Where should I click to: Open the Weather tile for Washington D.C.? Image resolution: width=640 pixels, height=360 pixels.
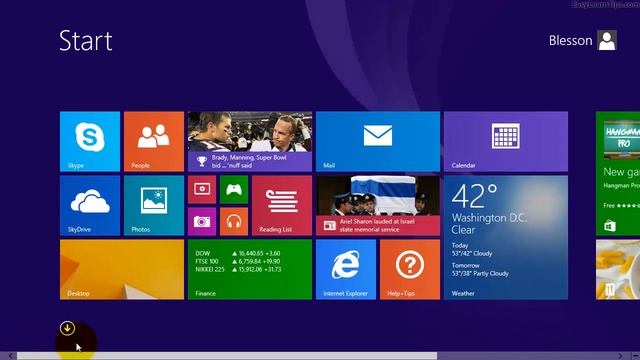(506, 238)
